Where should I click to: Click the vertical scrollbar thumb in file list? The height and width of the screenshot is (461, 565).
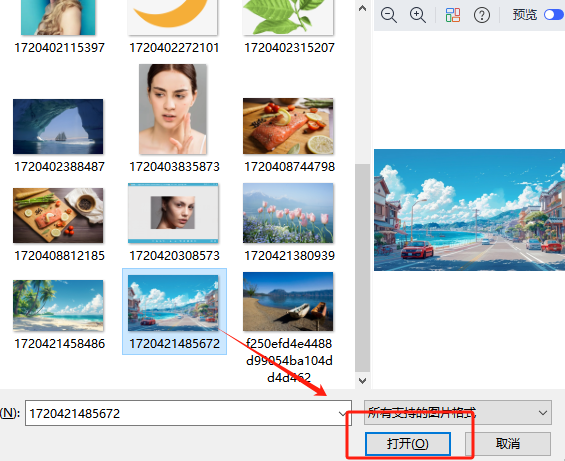tap(362, 268)
